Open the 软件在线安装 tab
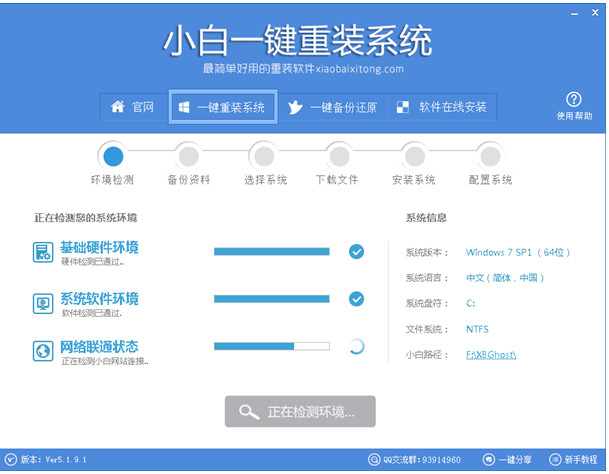This screenshot has height=474, width=609. coord(442,107)
